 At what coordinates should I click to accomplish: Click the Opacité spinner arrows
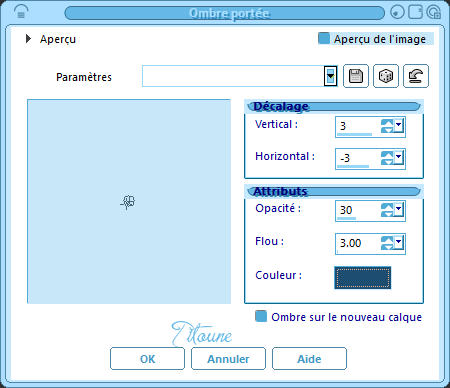[x=387, y=210]
